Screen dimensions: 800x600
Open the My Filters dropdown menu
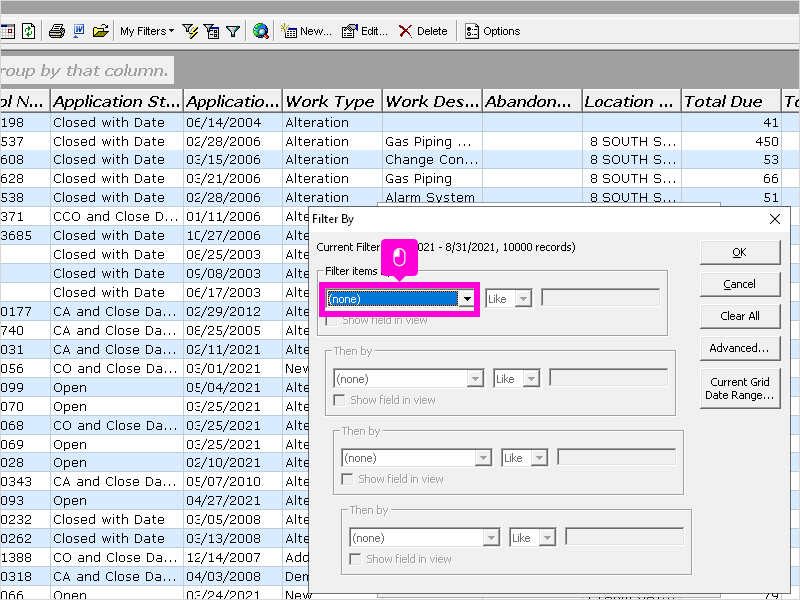click(147, 31)
